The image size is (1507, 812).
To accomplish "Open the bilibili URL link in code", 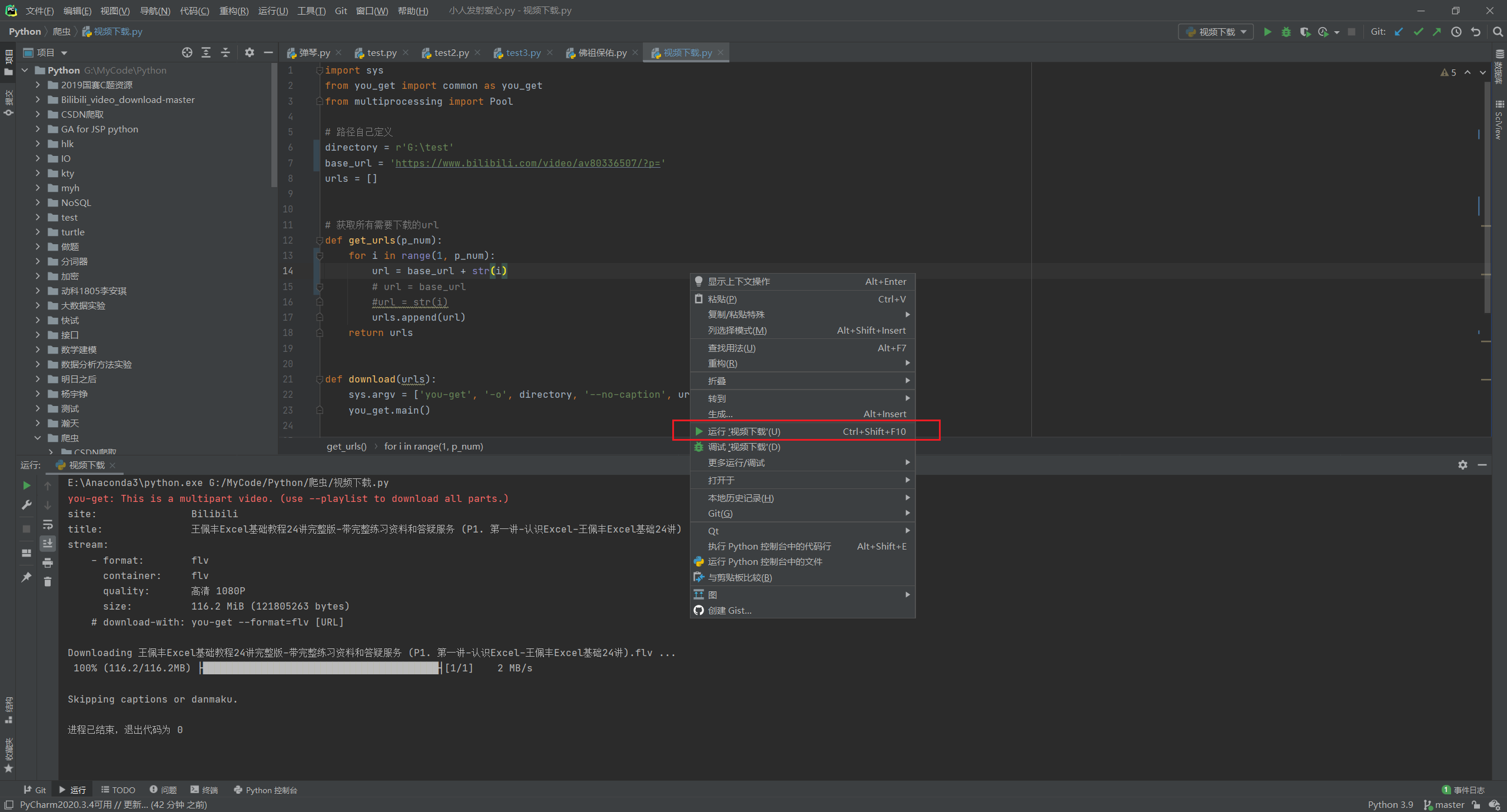I will coord(527,163).
